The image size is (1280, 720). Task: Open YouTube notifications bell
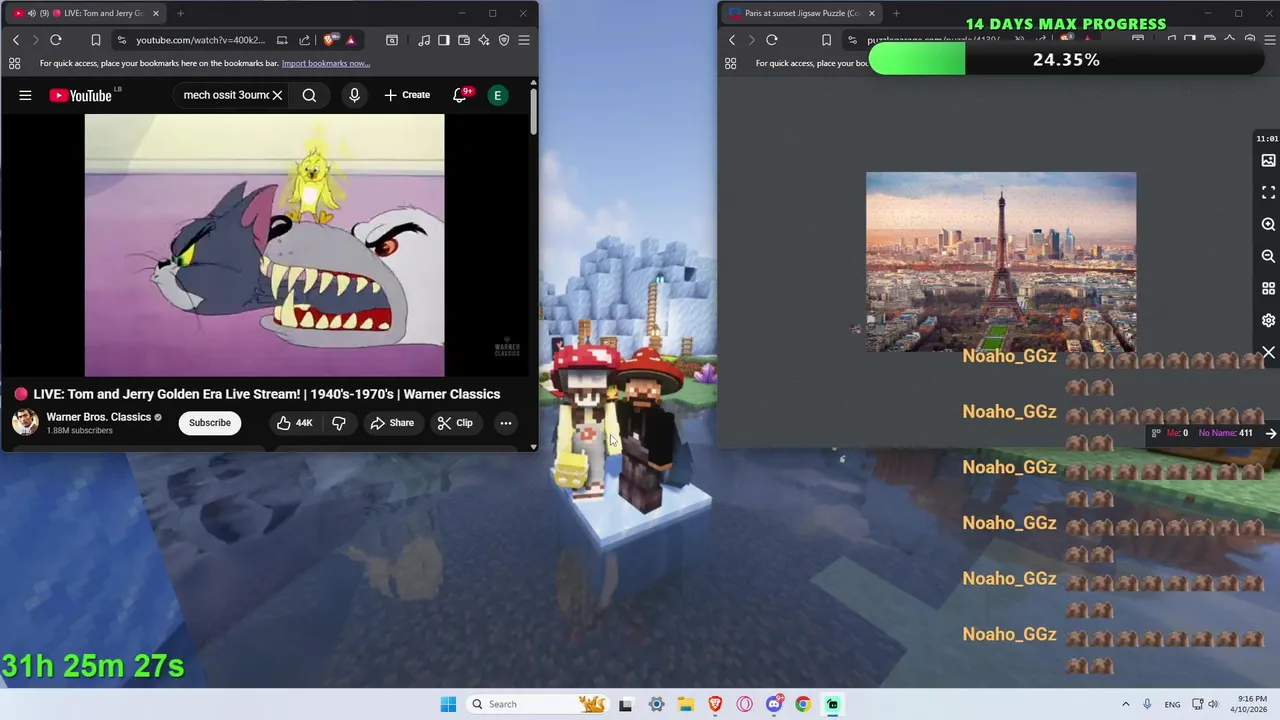tap(460, 95)
